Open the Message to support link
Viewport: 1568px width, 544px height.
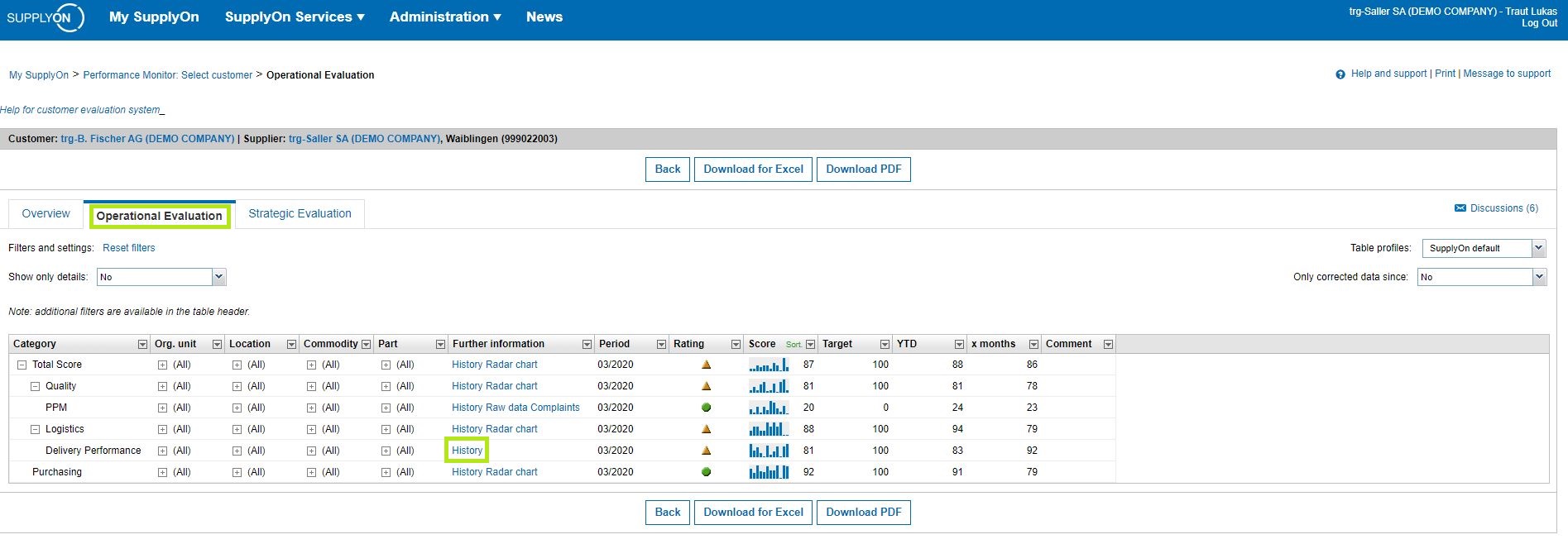click(x=1507, y=74)
